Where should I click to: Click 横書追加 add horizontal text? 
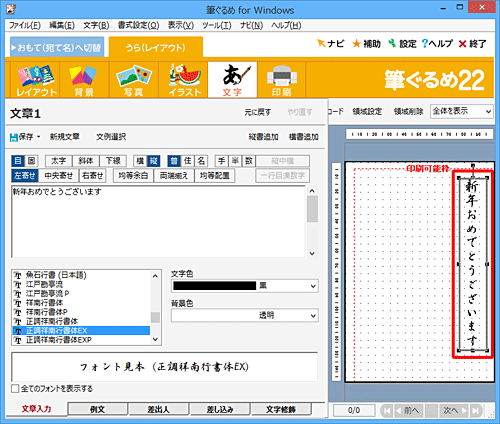pyautogui.click(x=304, y=137)
